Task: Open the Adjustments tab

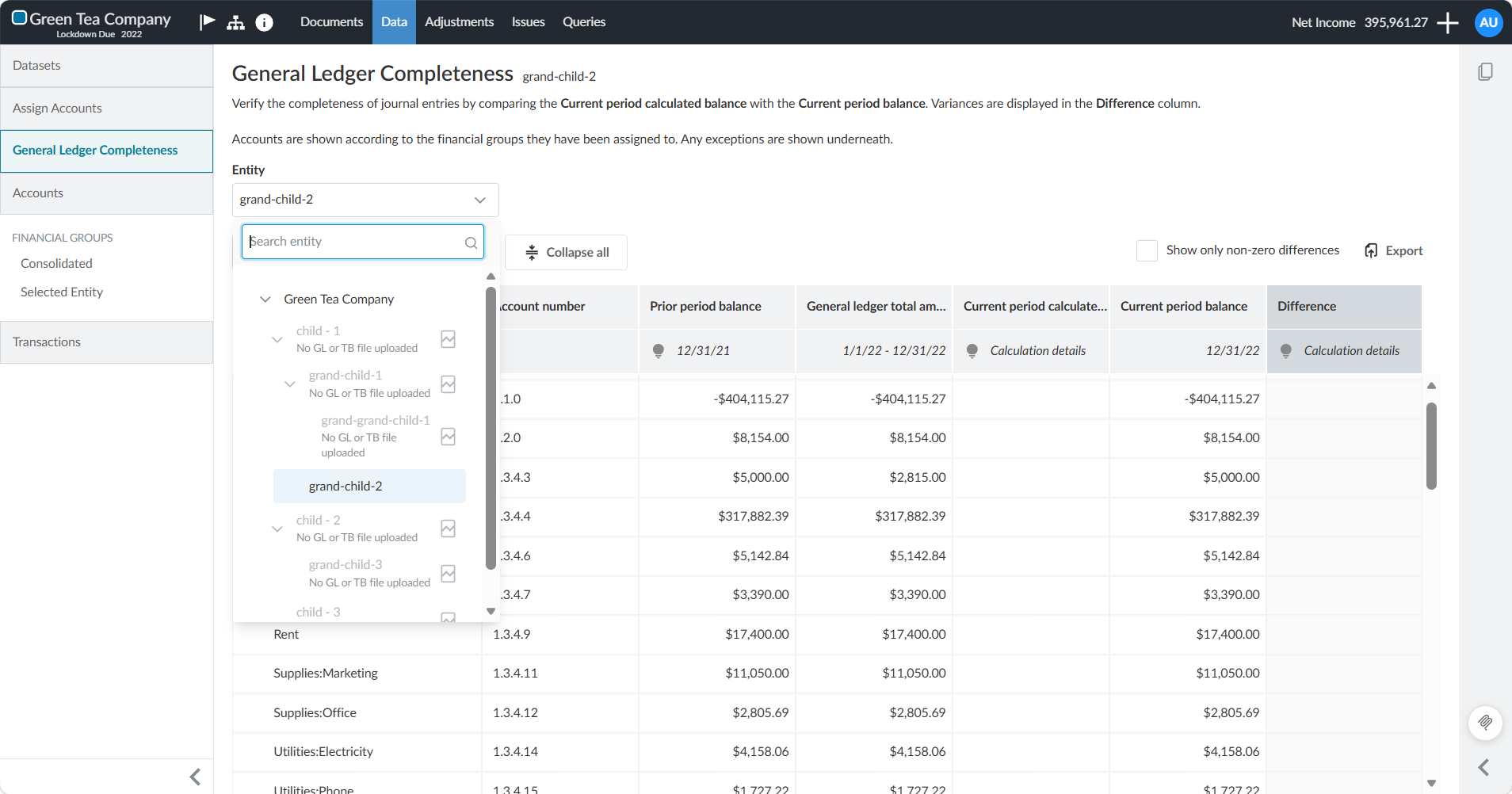Action: coord(459,22)
